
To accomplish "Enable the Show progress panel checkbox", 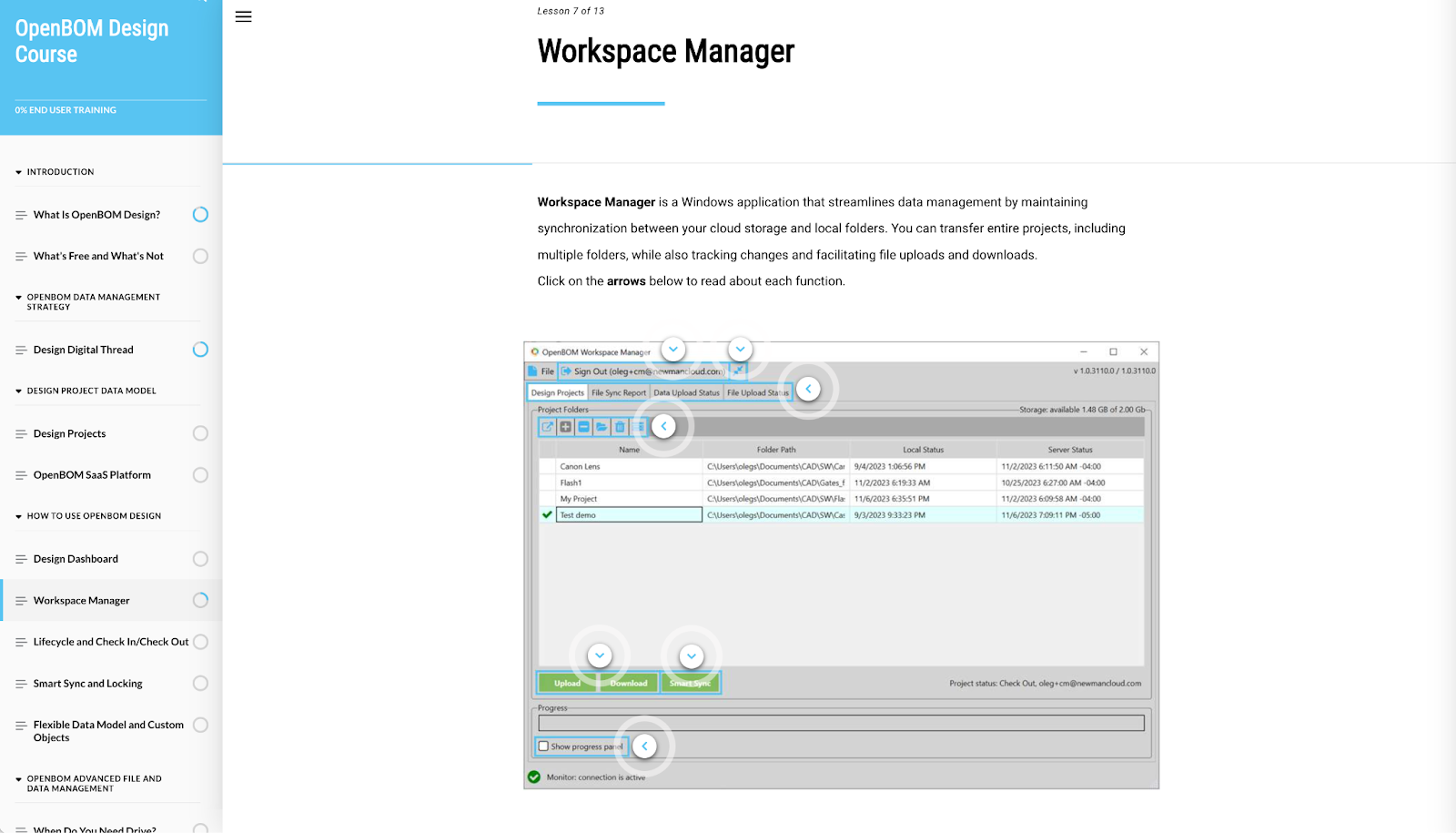I will click(x=543, y=747).
